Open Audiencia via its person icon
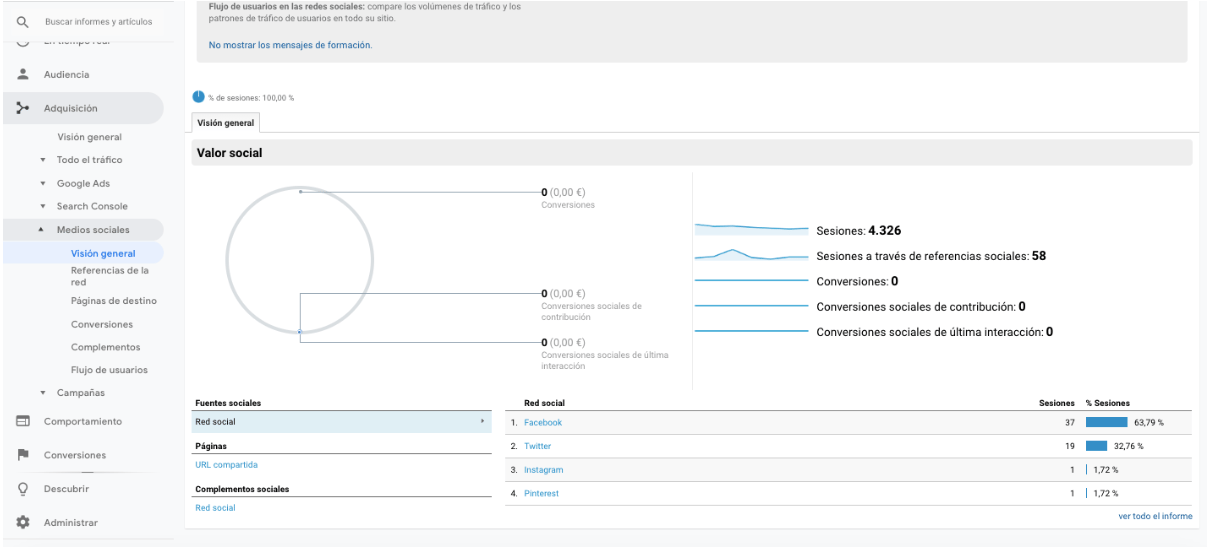Viewport: 1207px width, 551px height. click(22, 74)
